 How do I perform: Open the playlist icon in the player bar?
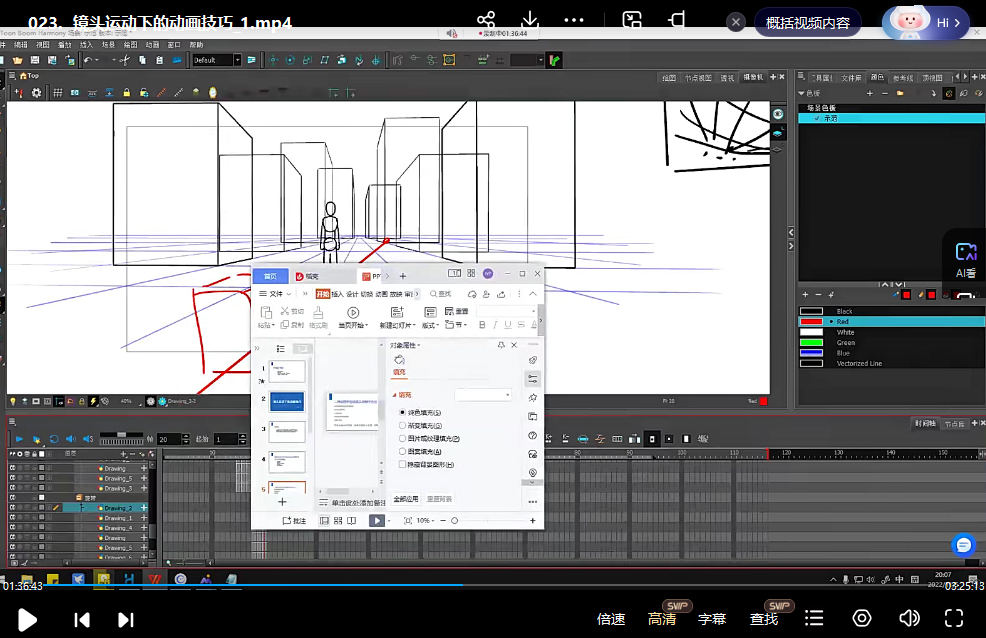[x=815, y=618]
